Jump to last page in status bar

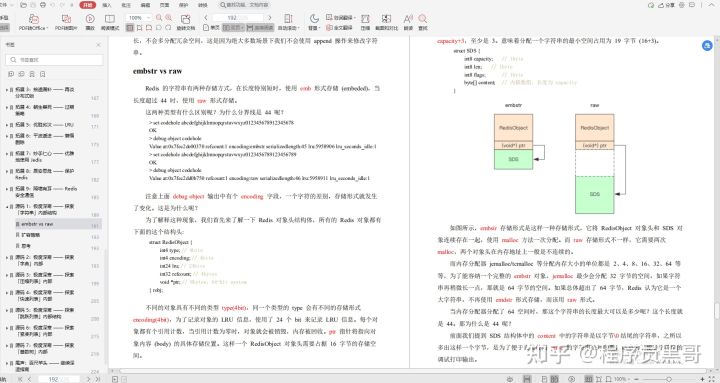click(x=98, y=379)
